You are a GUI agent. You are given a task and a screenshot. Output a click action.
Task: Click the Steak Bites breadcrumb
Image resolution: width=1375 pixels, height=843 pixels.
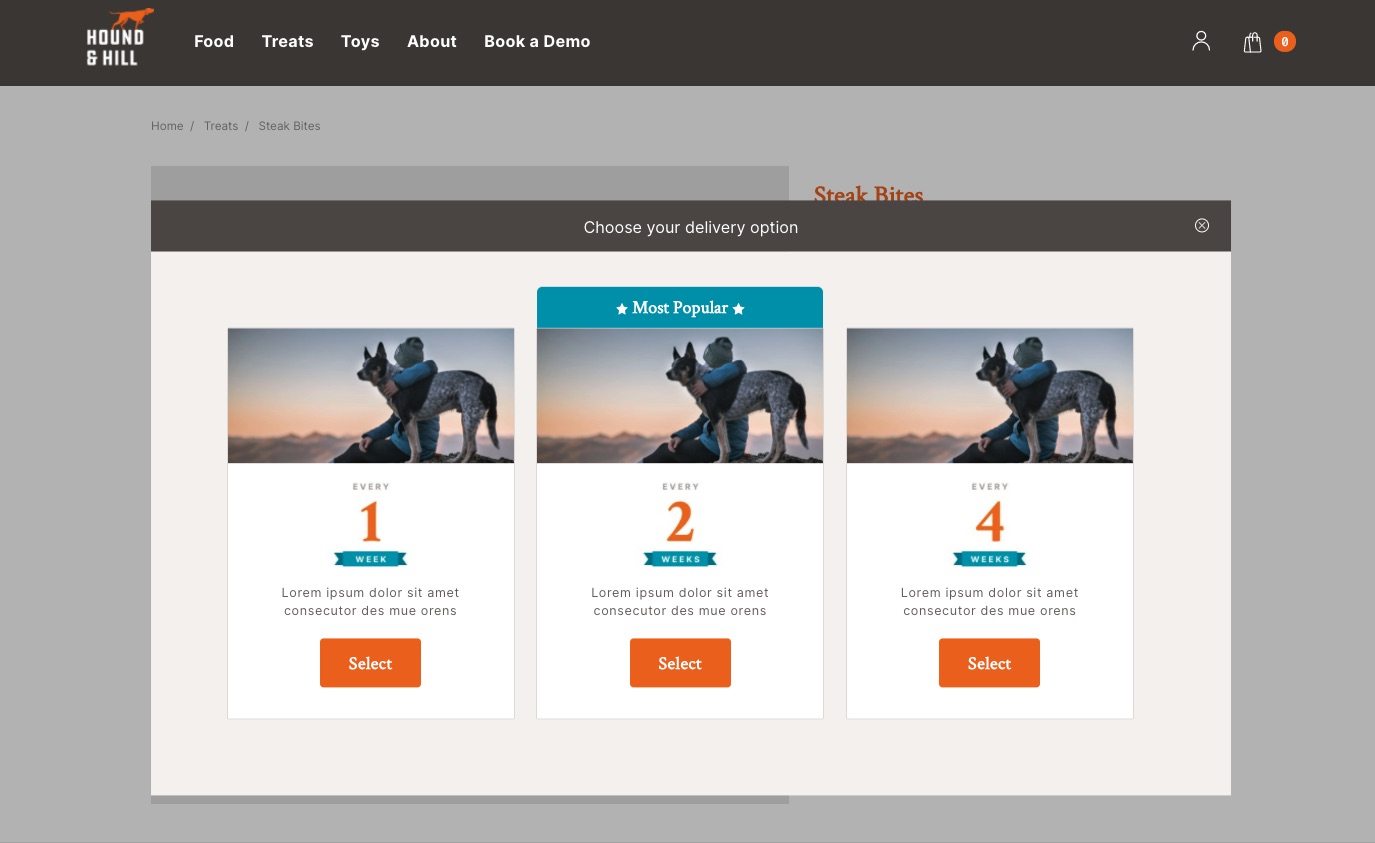[289, 126]
